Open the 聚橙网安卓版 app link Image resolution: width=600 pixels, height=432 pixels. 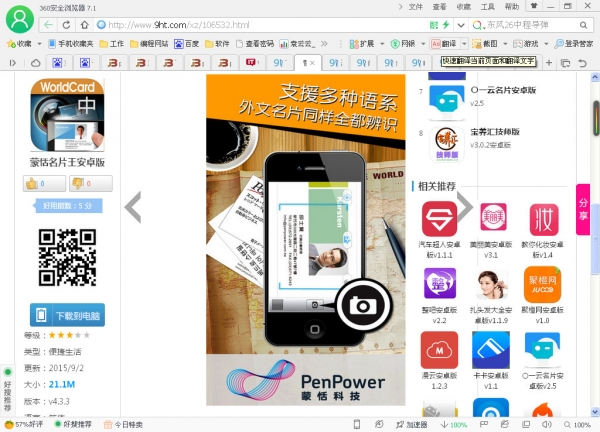click(x=542, y=296)
